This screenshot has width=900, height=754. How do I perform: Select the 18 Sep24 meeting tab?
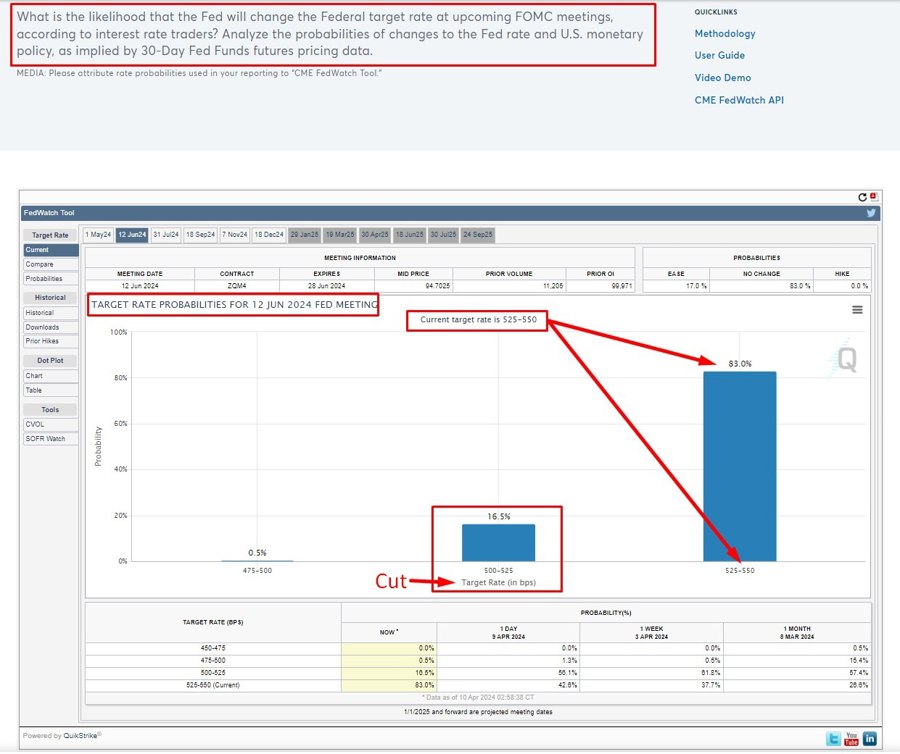(200, 235)
